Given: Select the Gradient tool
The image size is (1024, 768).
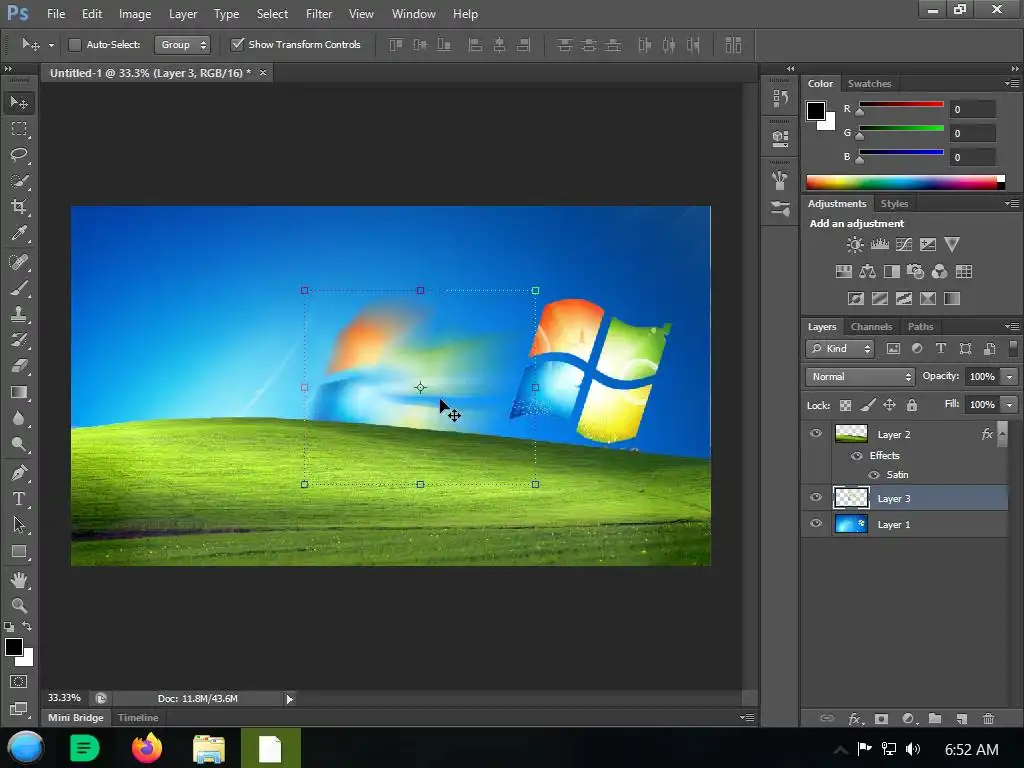Looking at the screenshot, I should click(x=19, y=392).
